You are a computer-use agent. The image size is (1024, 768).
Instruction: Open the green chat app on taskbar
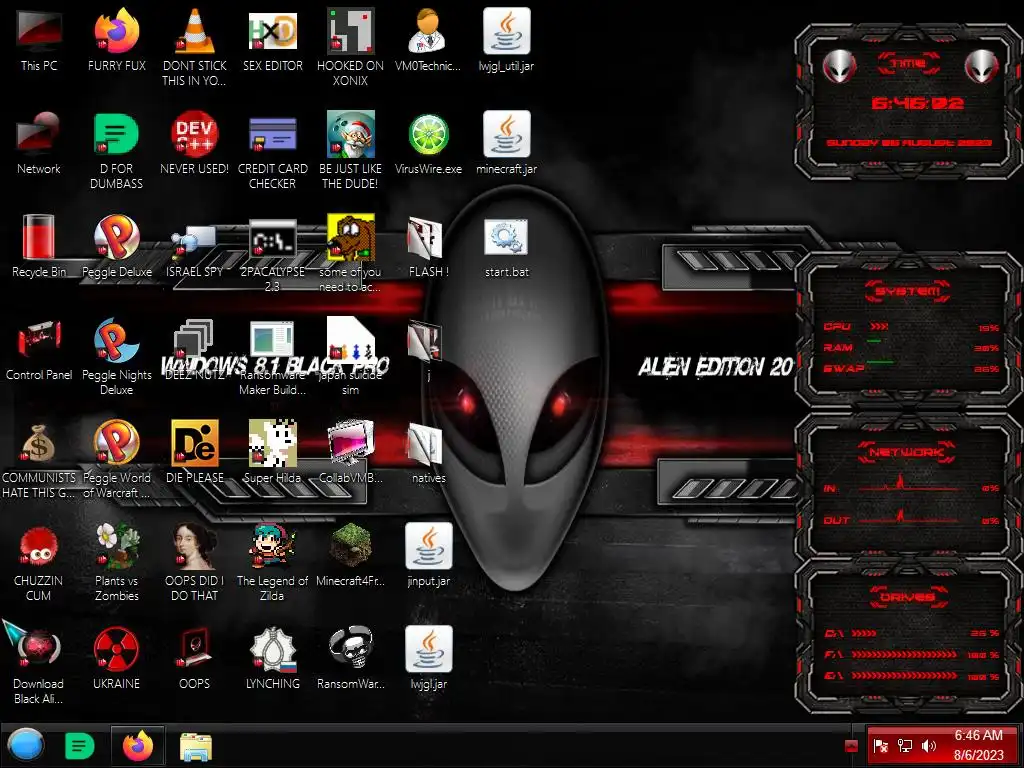(80, 746)
